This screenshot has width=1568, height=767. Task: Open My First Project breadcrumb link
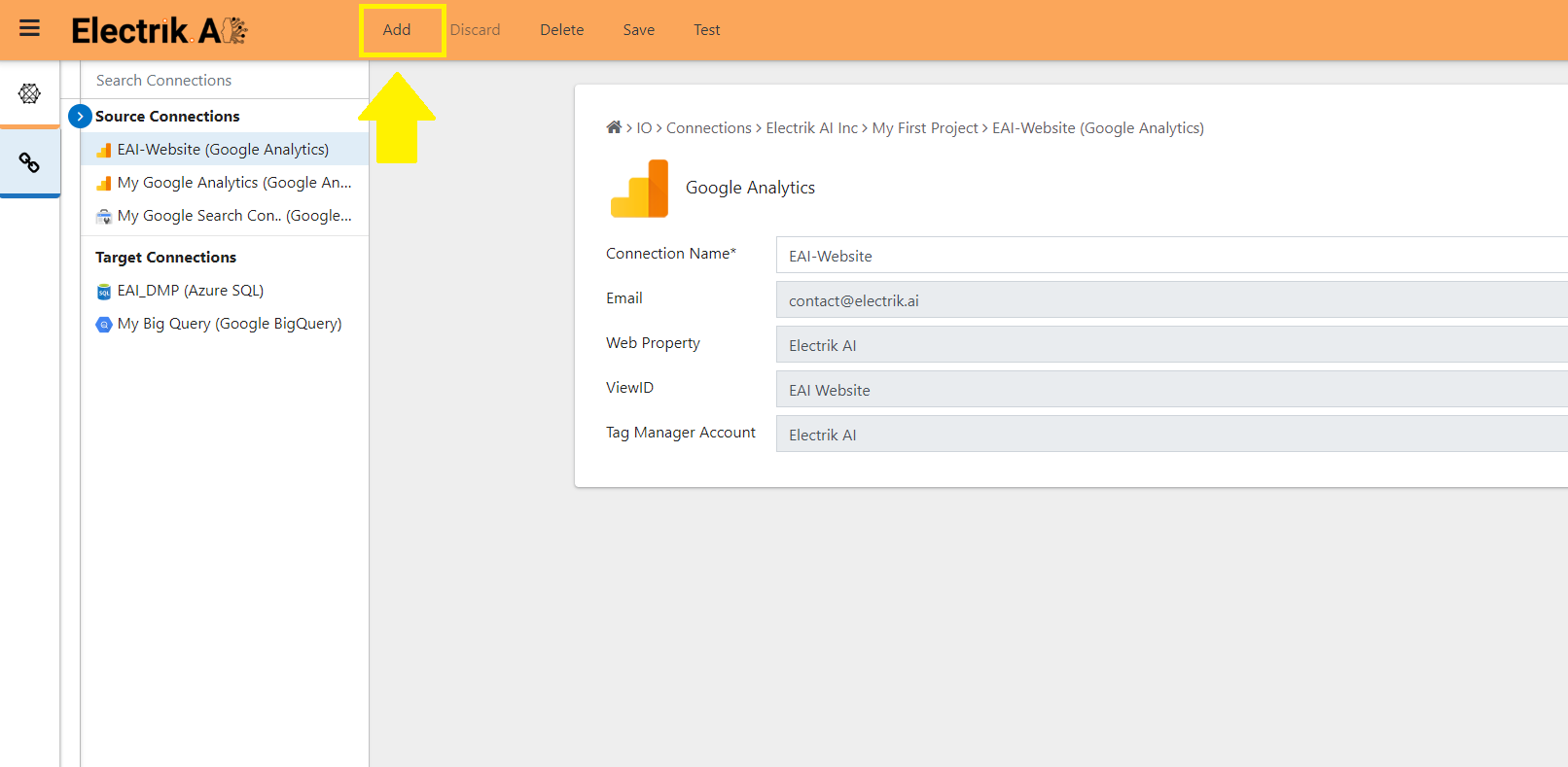click(924, 128)
